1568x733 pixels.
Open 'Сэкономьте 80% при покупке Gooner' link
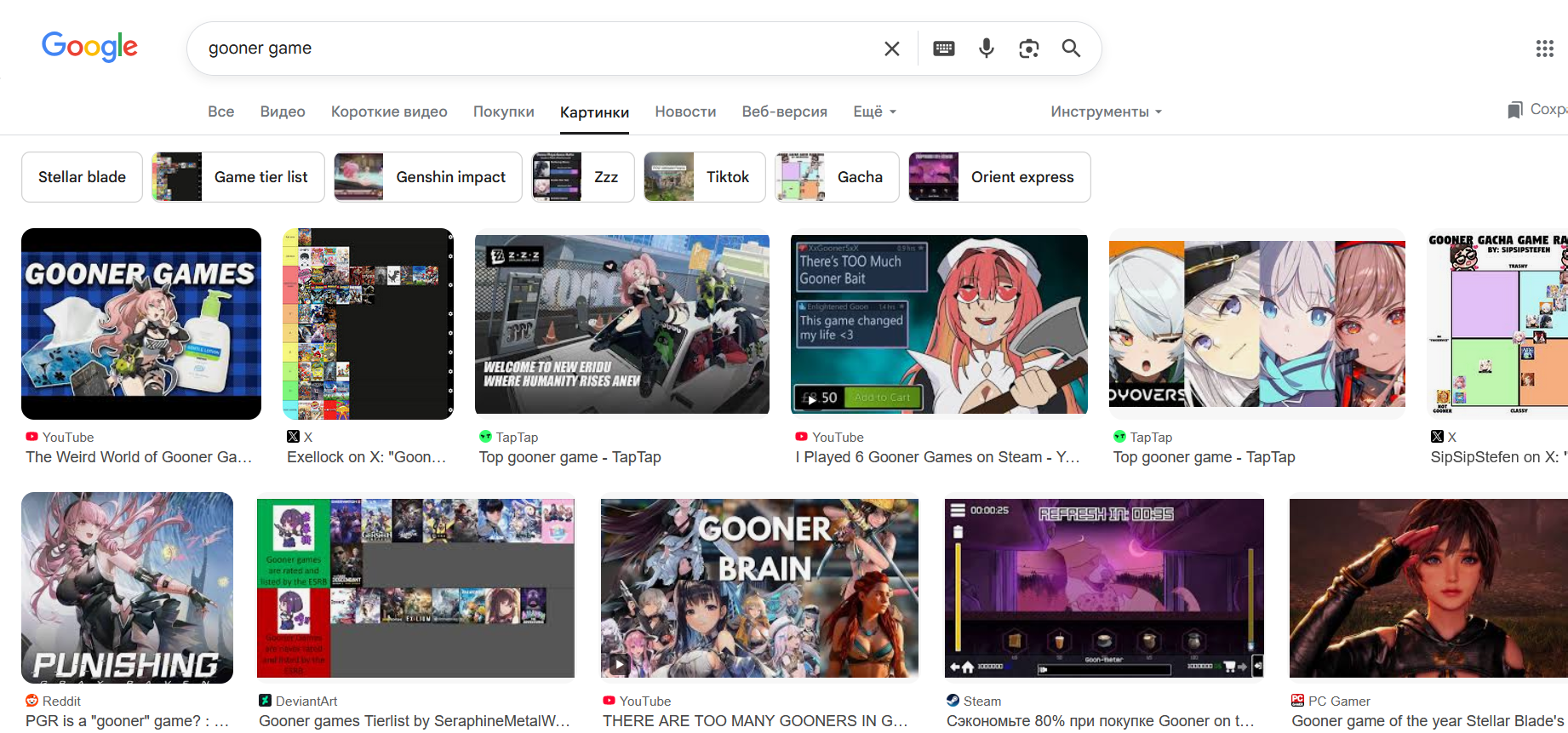coord(1101,721)
